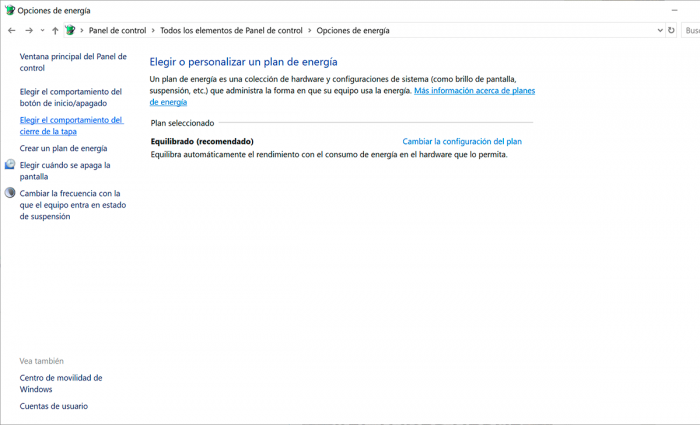Screen dimensions: 700x425
Task: Open Cambiar la configuración del plan
Action: pos(462,141)
